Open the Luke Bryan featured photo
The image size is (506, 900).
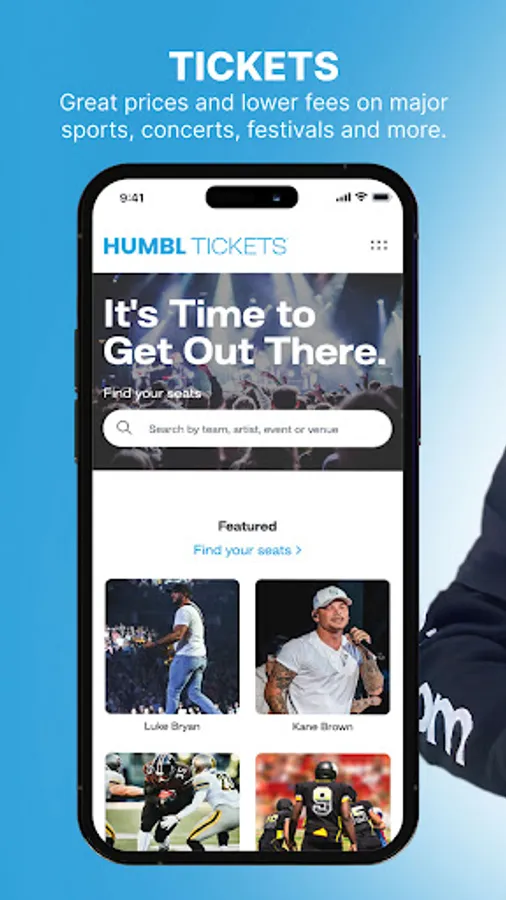[172, 646]
